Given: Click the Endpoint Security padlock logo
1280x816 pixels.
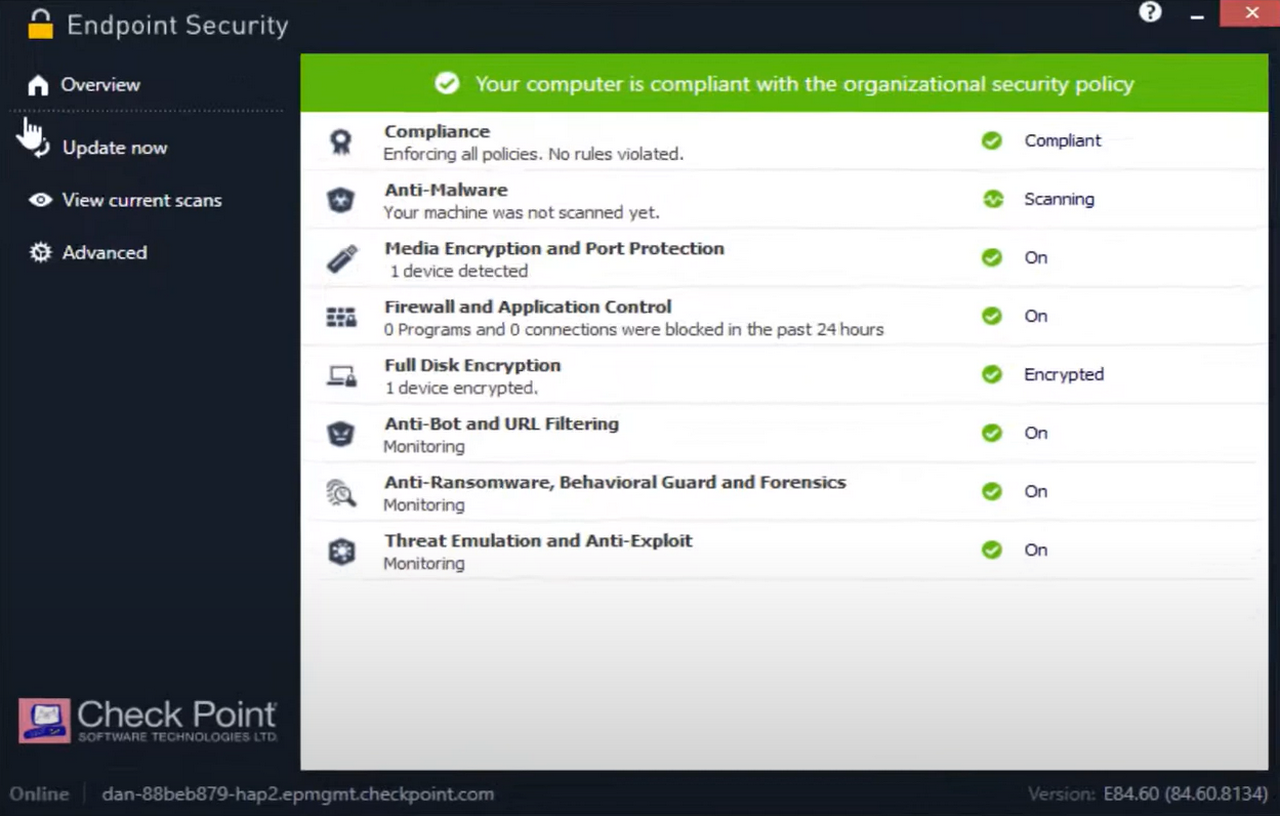Looking at the screenshot, I should [x=38, y=24].
